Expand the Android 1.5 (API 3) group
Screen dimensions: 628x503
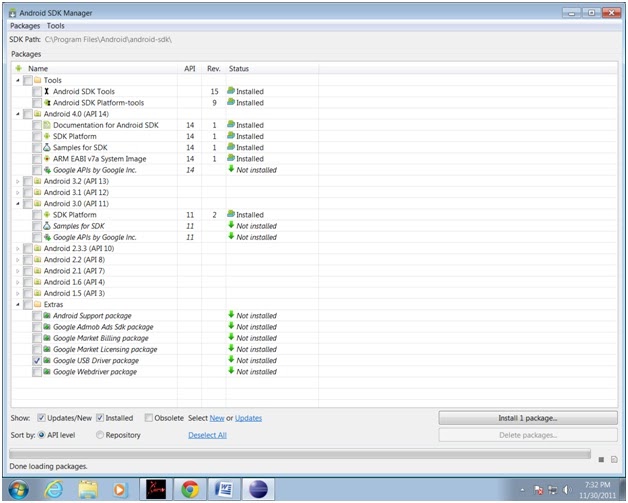[x=18, y=294]
